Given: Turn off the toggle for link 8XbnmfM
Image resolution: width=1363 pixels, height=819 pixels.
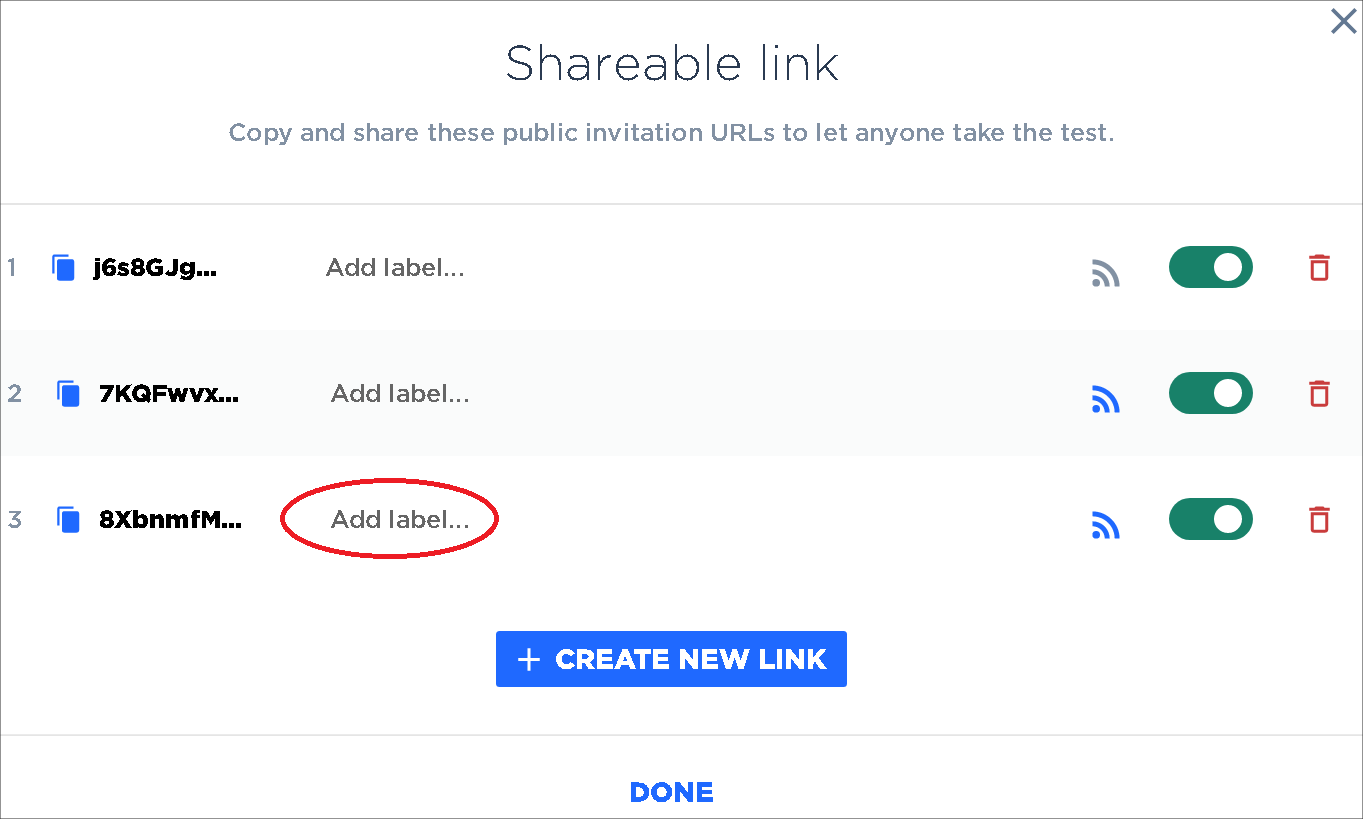Looking at the screenshot, I should (x=1211, y=519).
